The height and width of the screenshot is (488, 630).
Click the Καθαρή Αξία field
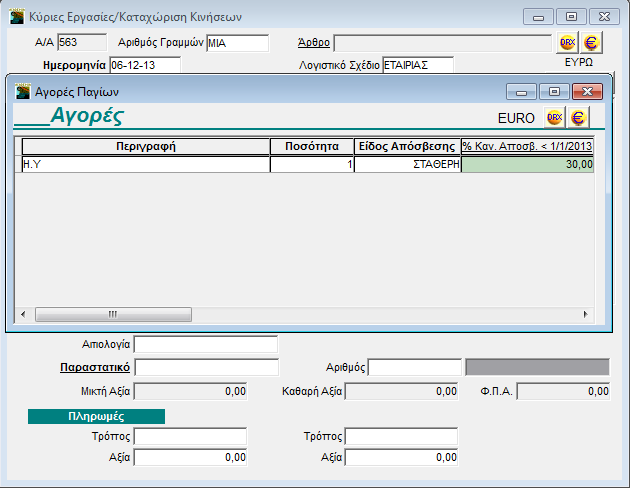tap(401, 391)
